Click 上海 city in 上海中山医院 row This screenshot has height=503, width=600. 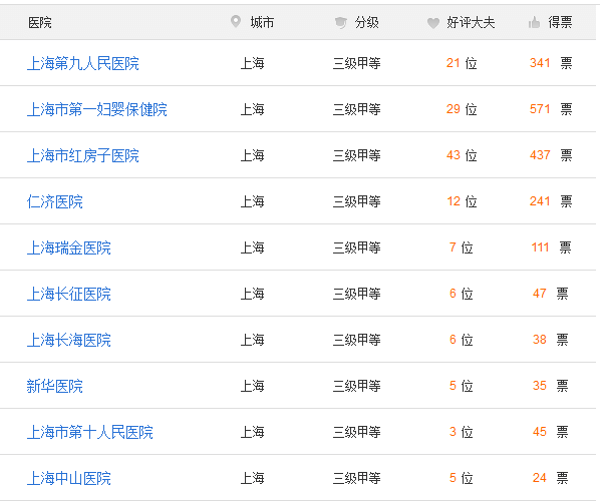[x=252, y=478]
